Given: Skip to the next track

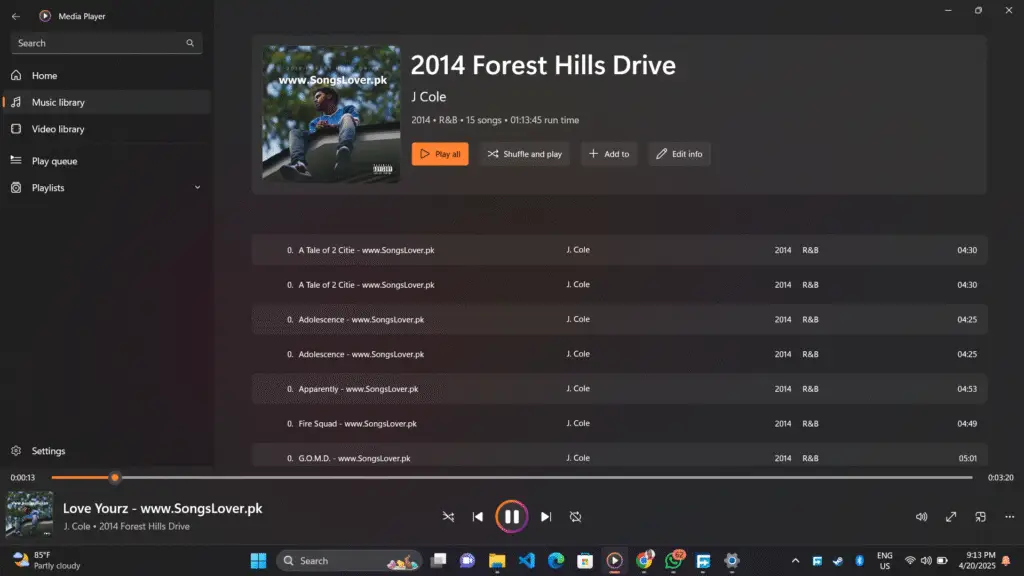Looking at the screenshot, I should coord(546,517).
